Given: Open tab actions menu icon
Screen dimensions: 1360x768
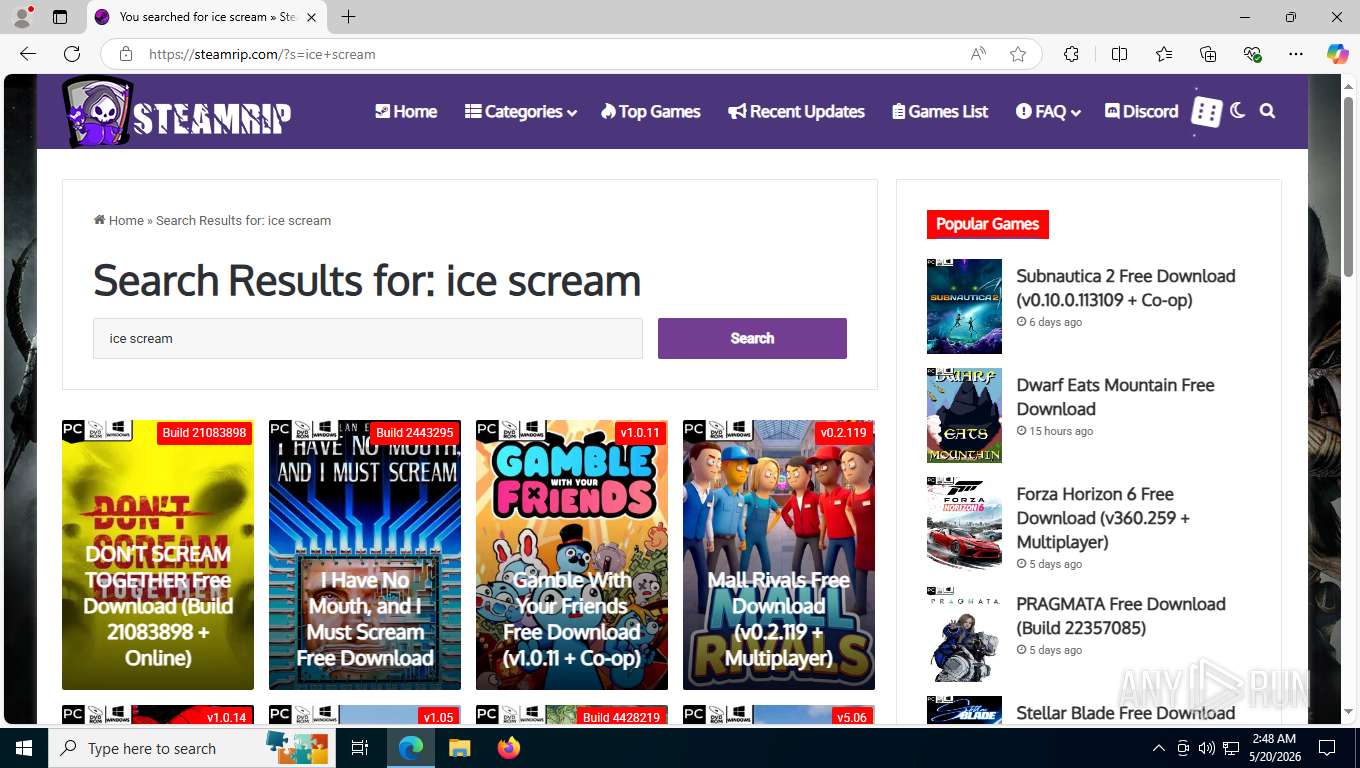Looking at the screenshot, I should [x=60, y=17].
